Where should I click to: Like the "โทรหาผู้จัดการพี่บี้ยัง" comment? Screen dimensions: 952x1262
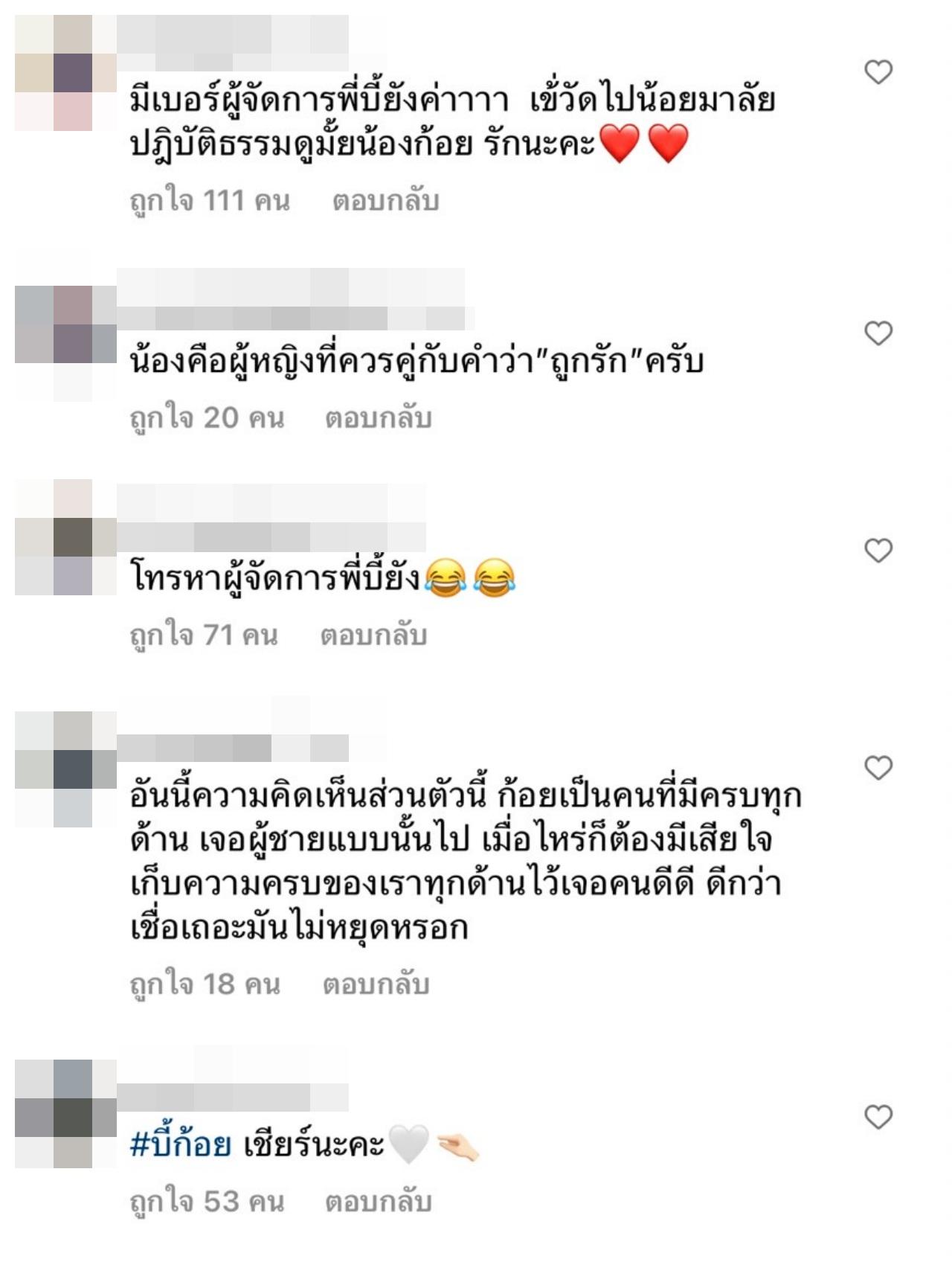click(878, 551)
